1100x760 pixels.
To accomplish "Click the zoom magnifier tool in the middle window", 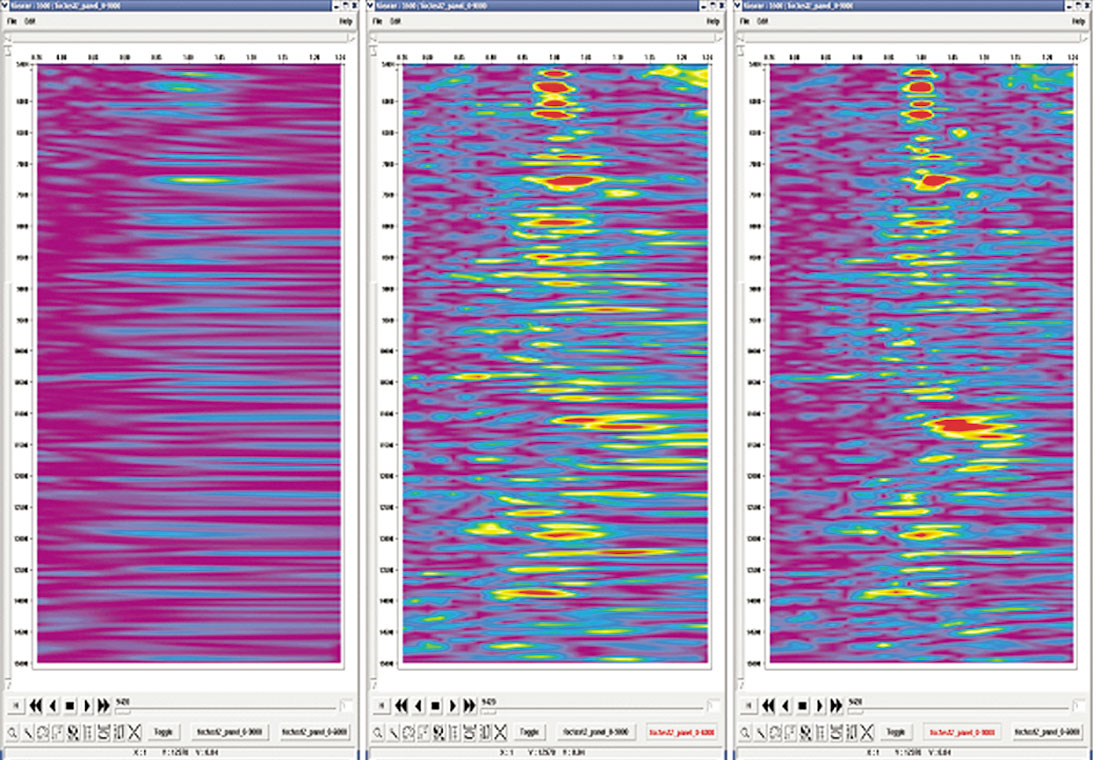I will click(x=379, y=733).
